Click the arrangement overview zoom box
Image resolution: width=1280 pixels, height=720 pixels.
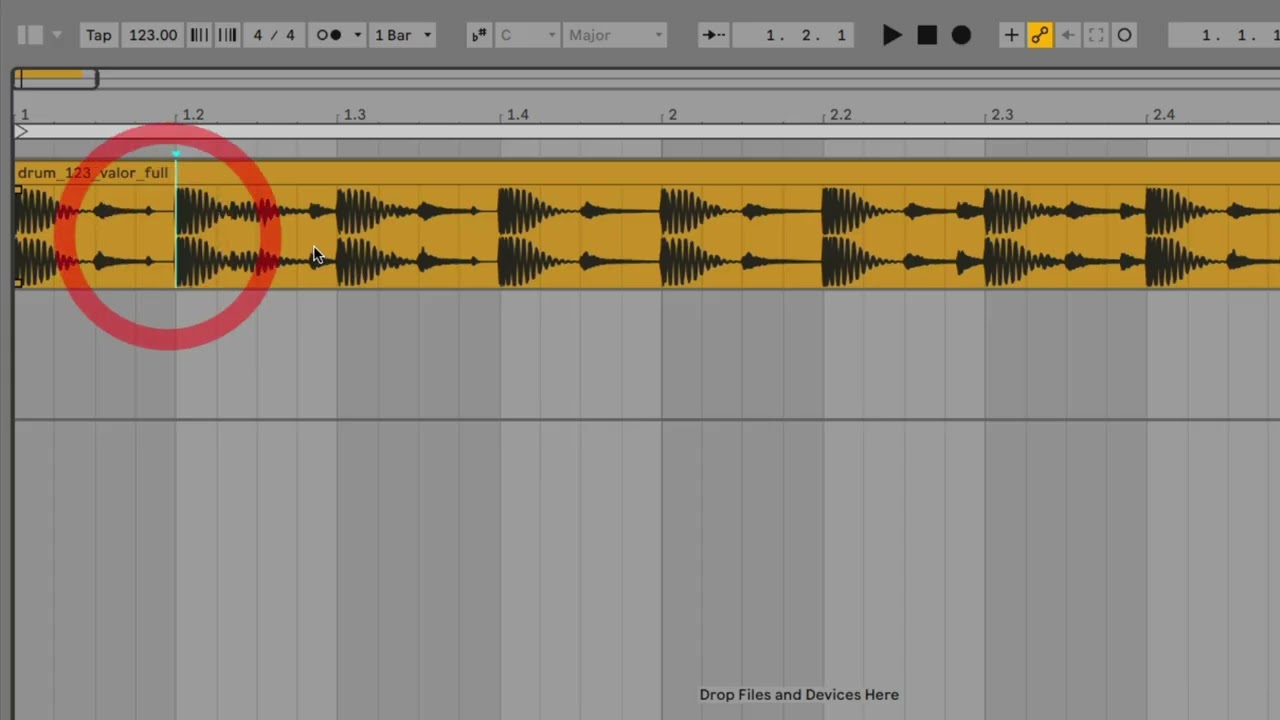pyautogui.click(x=55, y=78)
